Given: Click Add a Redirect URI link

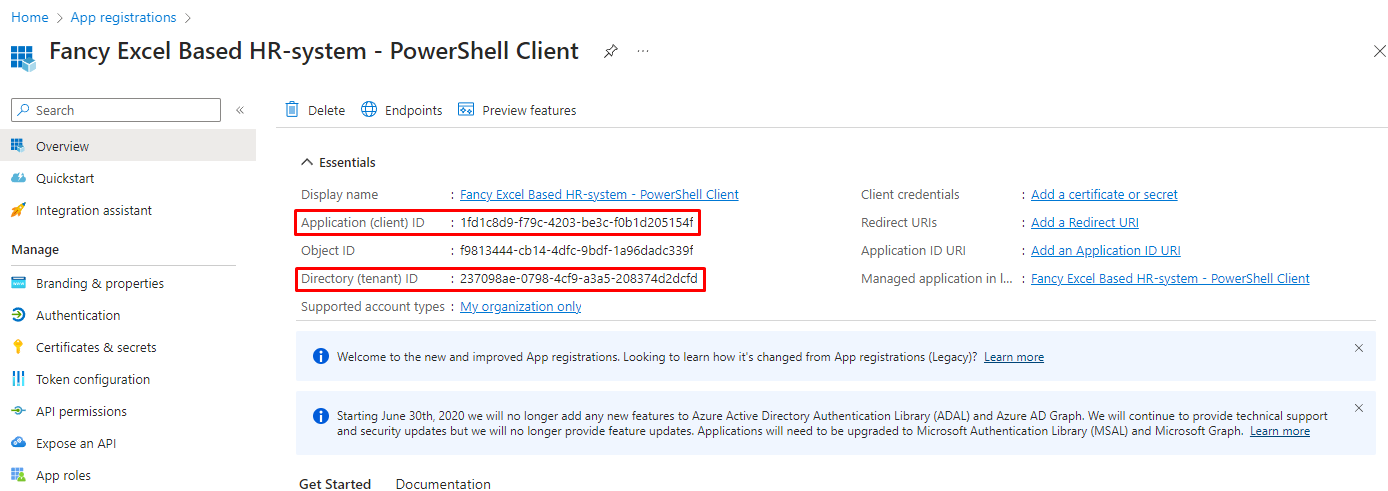Looking at the screenshot, I should pos(1084,222).
